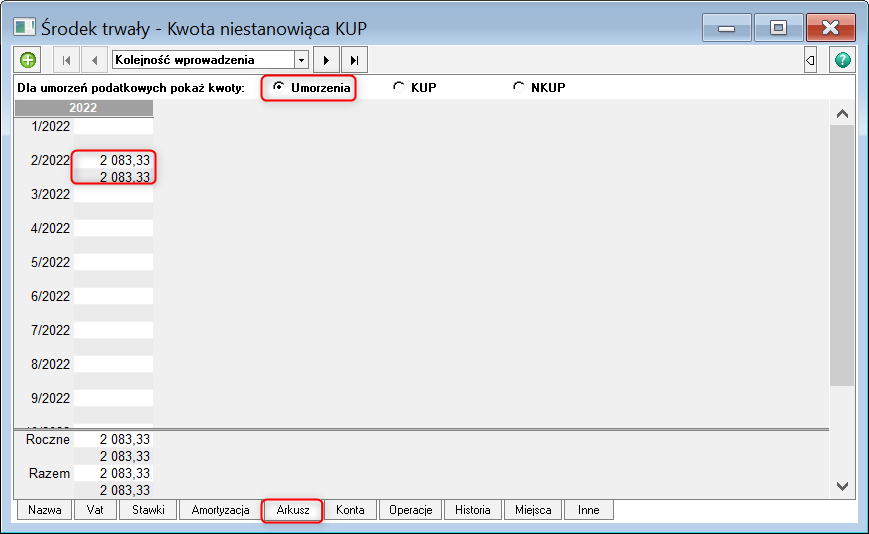This screenshot has height=534, width=869.
Task: Click the Roczne summary label
Action: tap(48, 439)
